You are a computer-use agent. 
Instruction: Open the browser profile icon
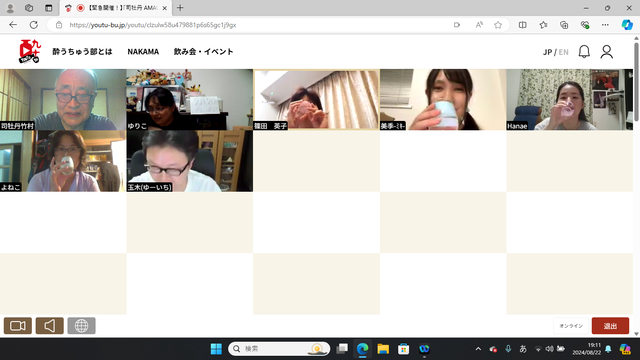coord(10,8)
